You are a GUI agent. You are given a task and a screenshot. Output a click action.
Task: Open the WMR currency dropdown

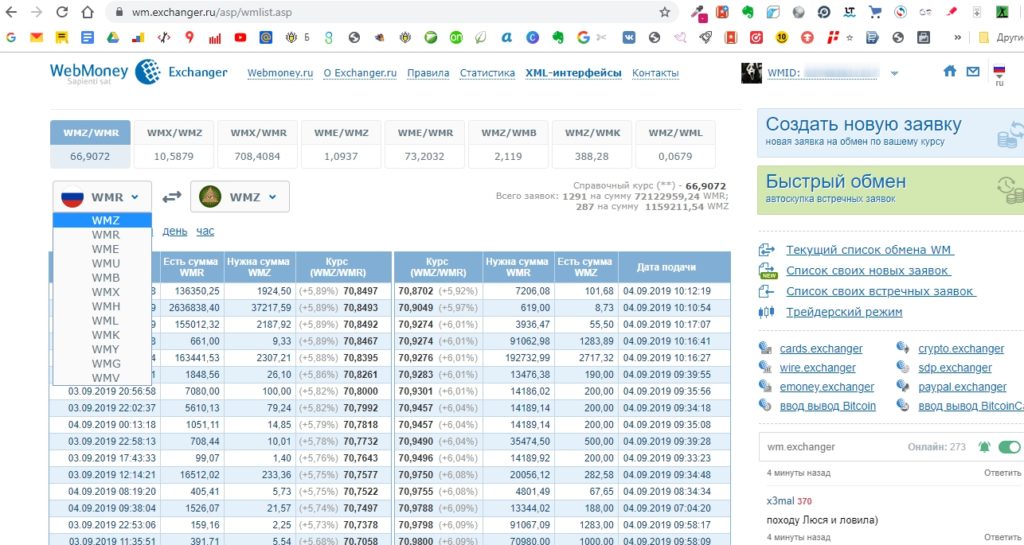coord(102,196)
